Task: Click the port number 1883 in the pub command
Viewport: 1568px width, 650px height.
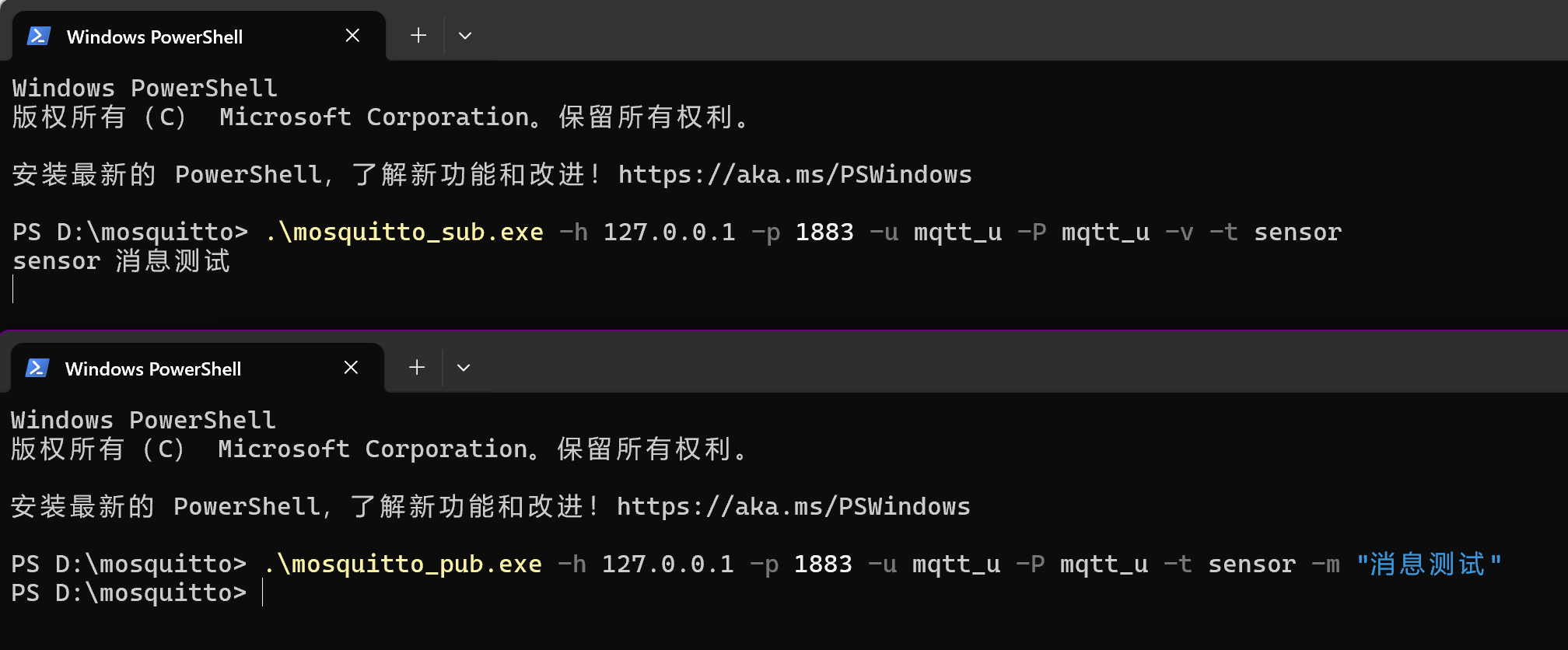Action: 823,564
